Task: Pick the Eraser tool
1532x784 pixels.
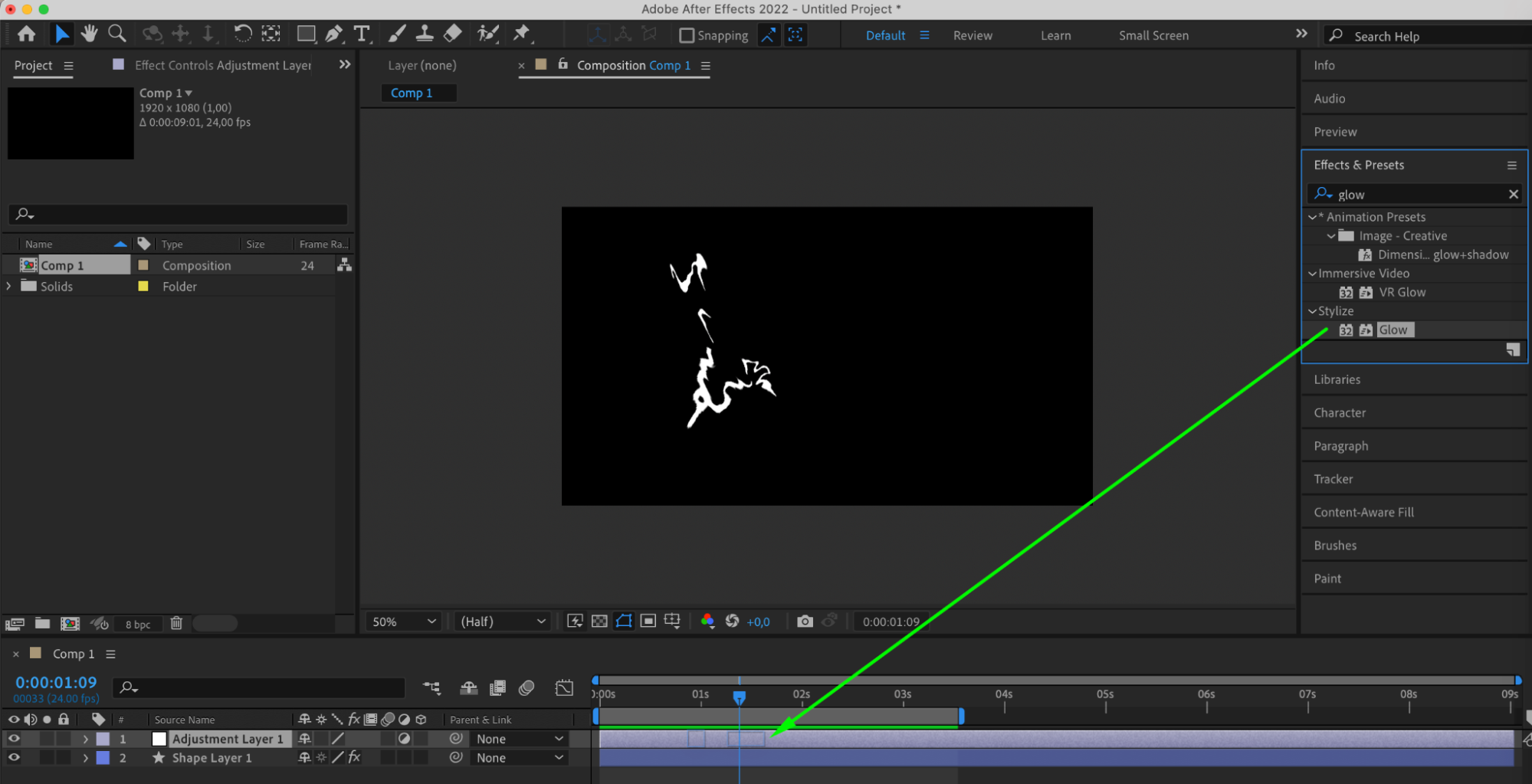Action: tap(453, 34)
